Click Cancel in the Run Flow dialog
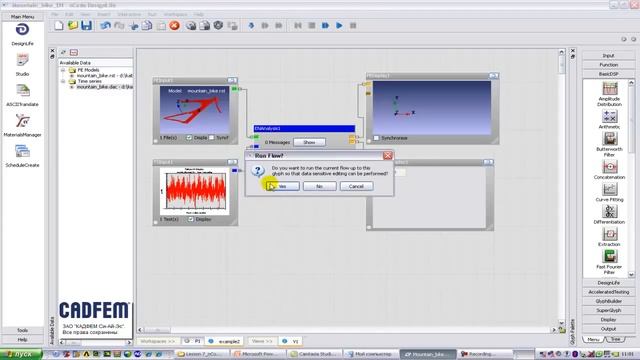 click(356, 186)
